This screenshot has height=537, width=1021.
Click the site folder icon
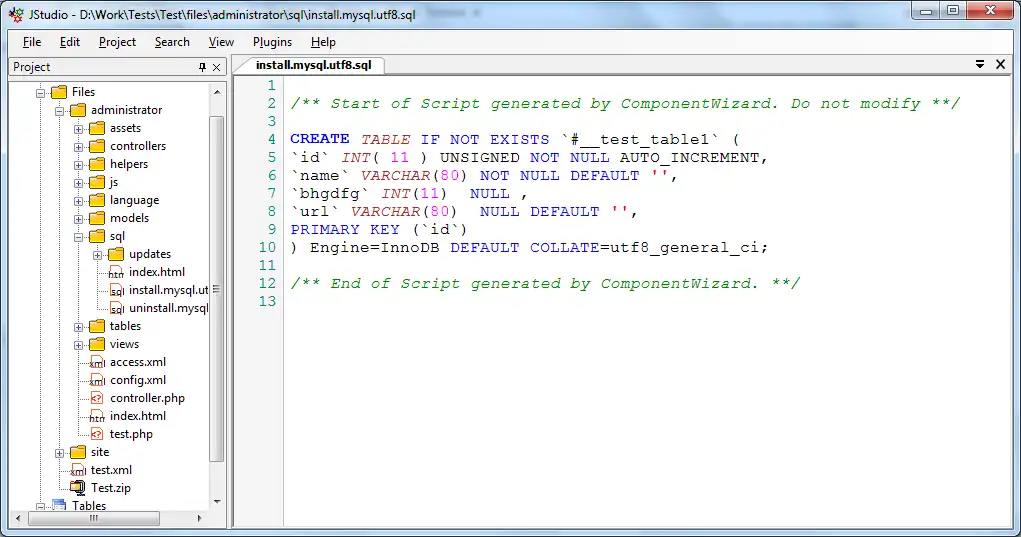click(x=78, y=452)
